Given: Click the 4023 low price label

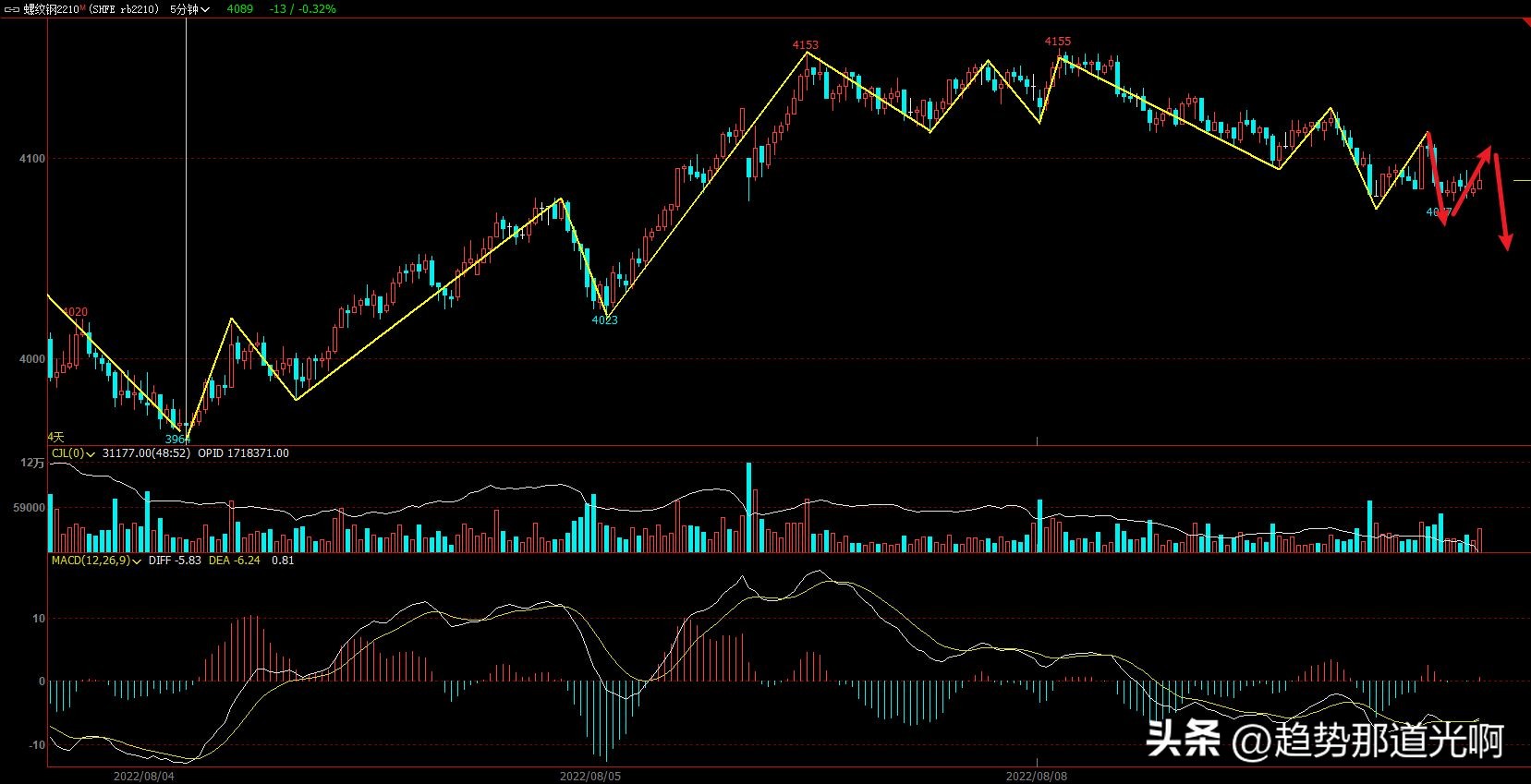Looking at the screenshot, I should pos(604,320).
